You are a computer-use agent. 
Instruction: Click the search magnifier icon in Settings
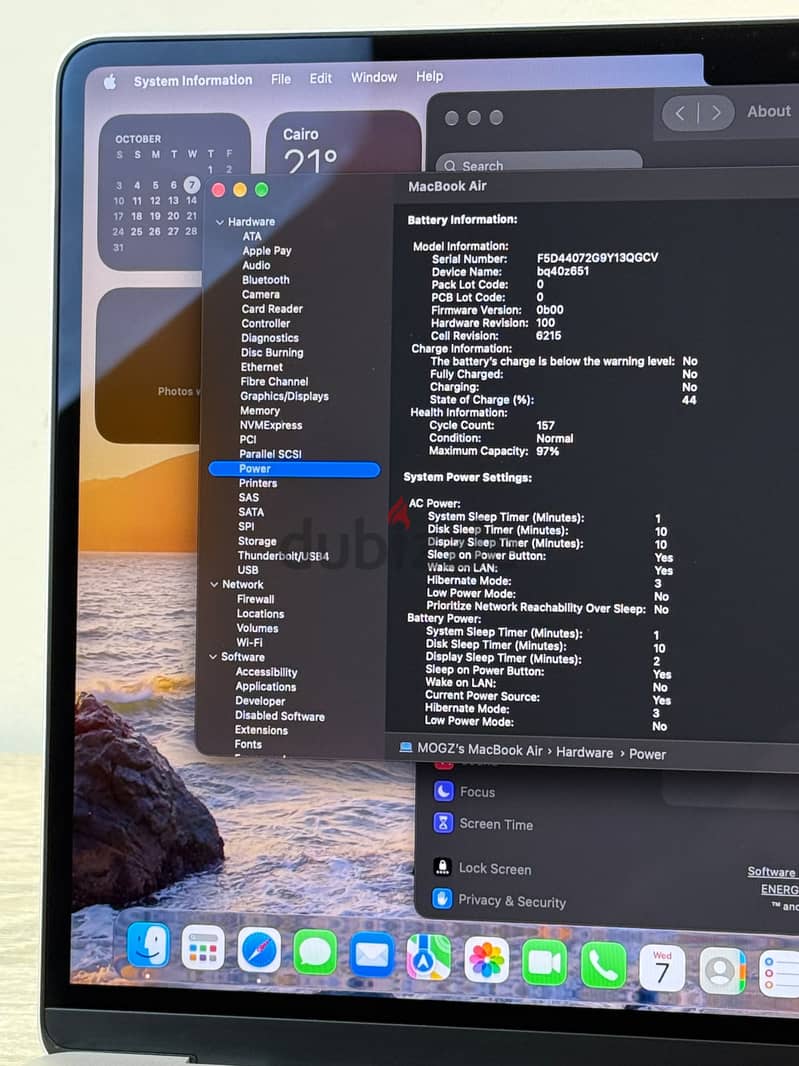pos(449,165)
